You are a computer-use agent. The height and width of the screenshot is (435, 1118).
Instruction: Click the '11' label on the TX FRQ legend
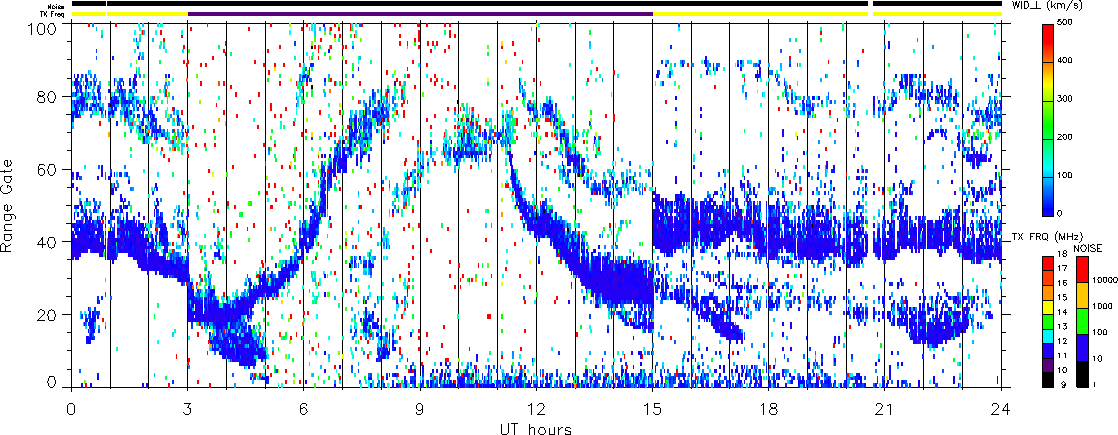[x=1062, y=356]
